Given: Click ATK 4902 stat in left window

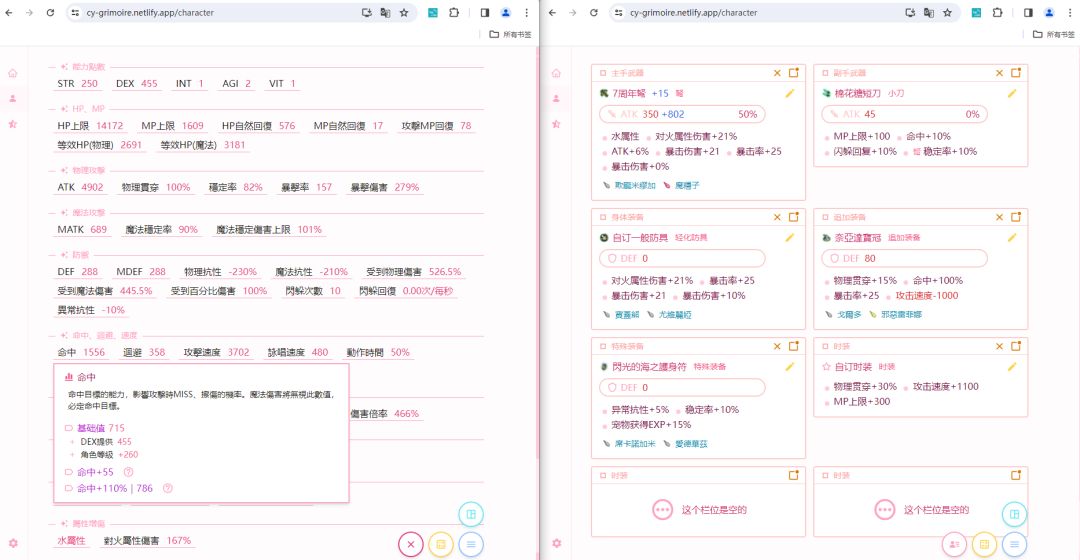Looking at the screenshot, I should (80, 187).
